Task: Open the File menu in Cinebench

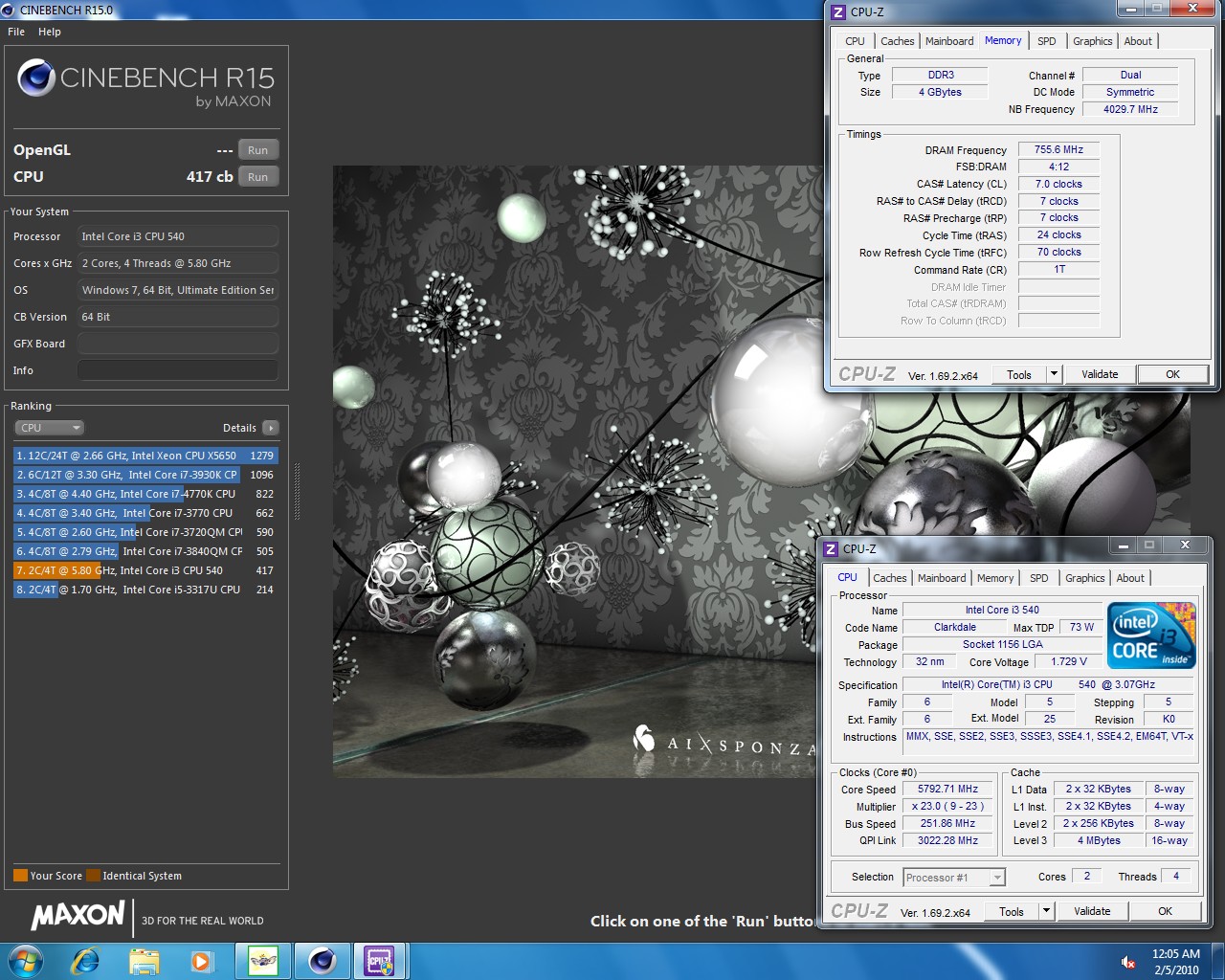Action: (16, 32)
